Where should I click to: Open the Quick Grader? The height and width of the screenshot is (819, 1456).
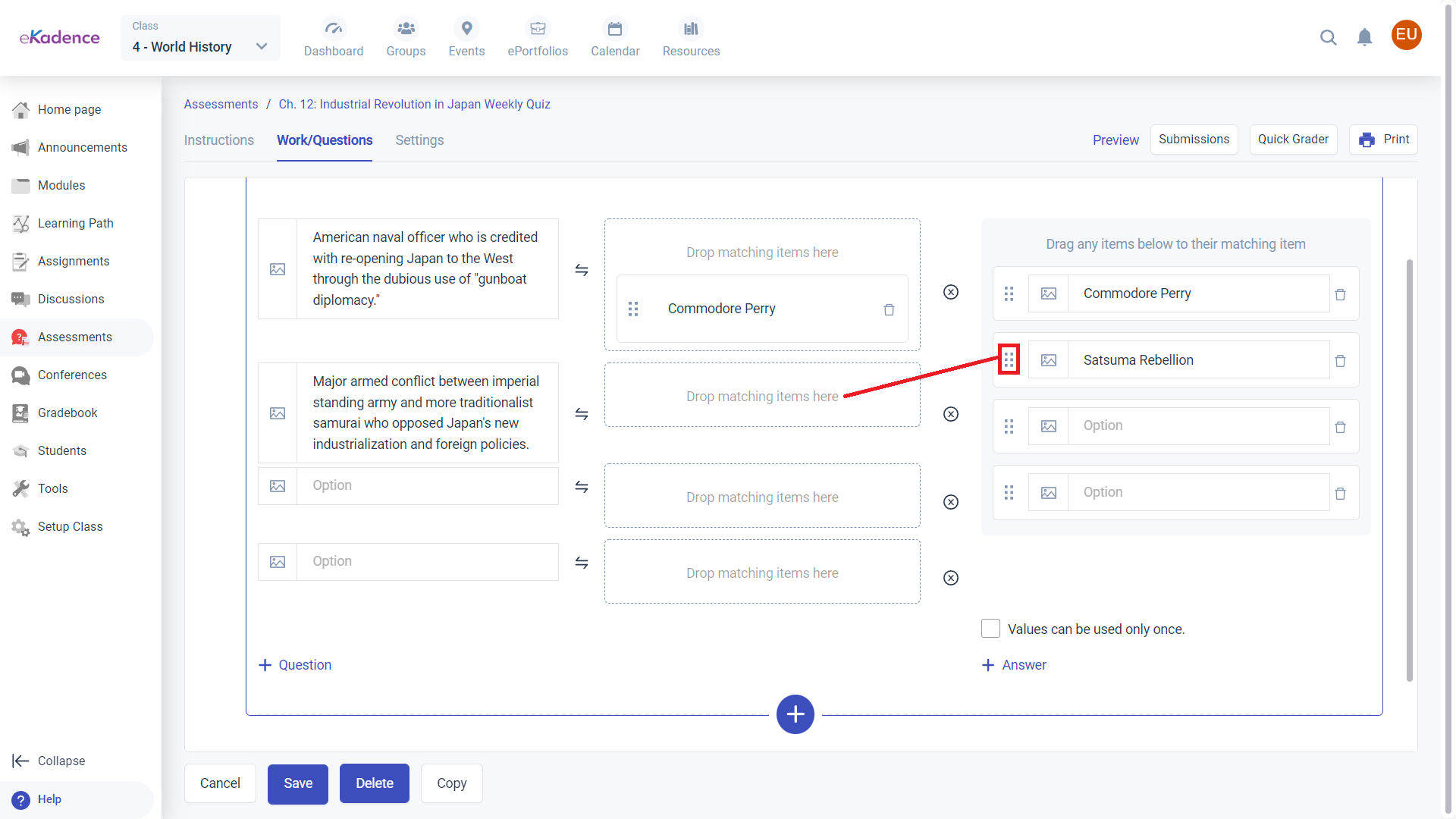coord(1293,140)
